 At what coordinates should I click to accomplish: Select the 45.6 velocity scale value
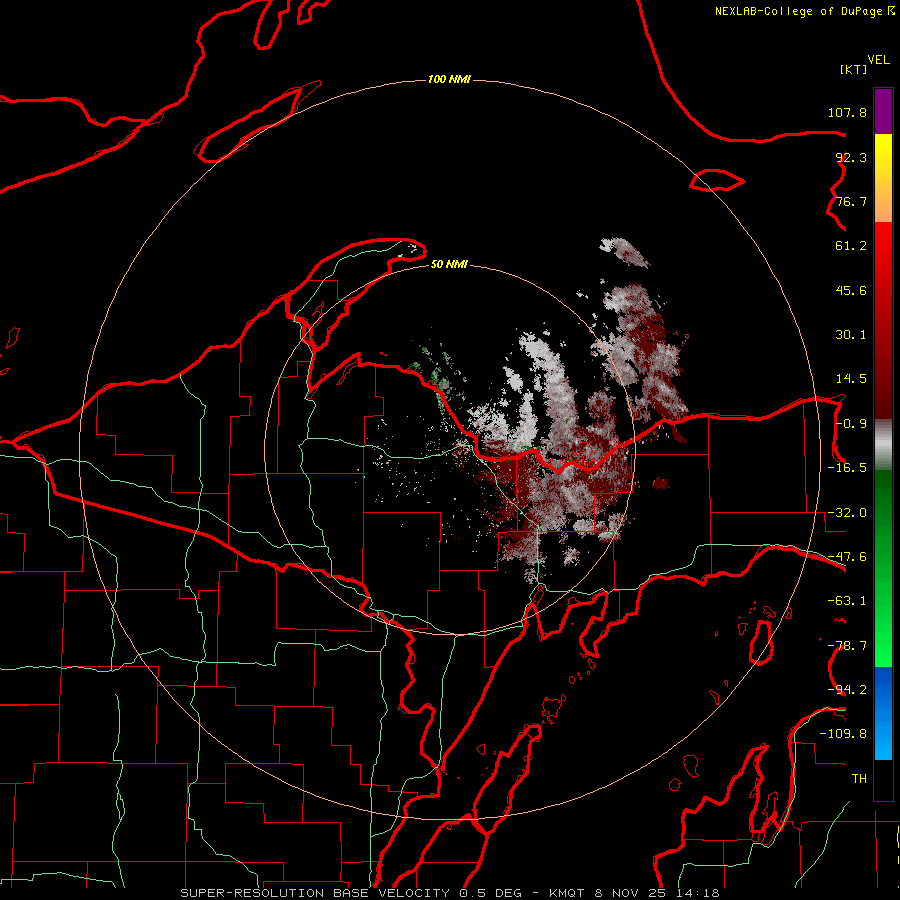851,290
